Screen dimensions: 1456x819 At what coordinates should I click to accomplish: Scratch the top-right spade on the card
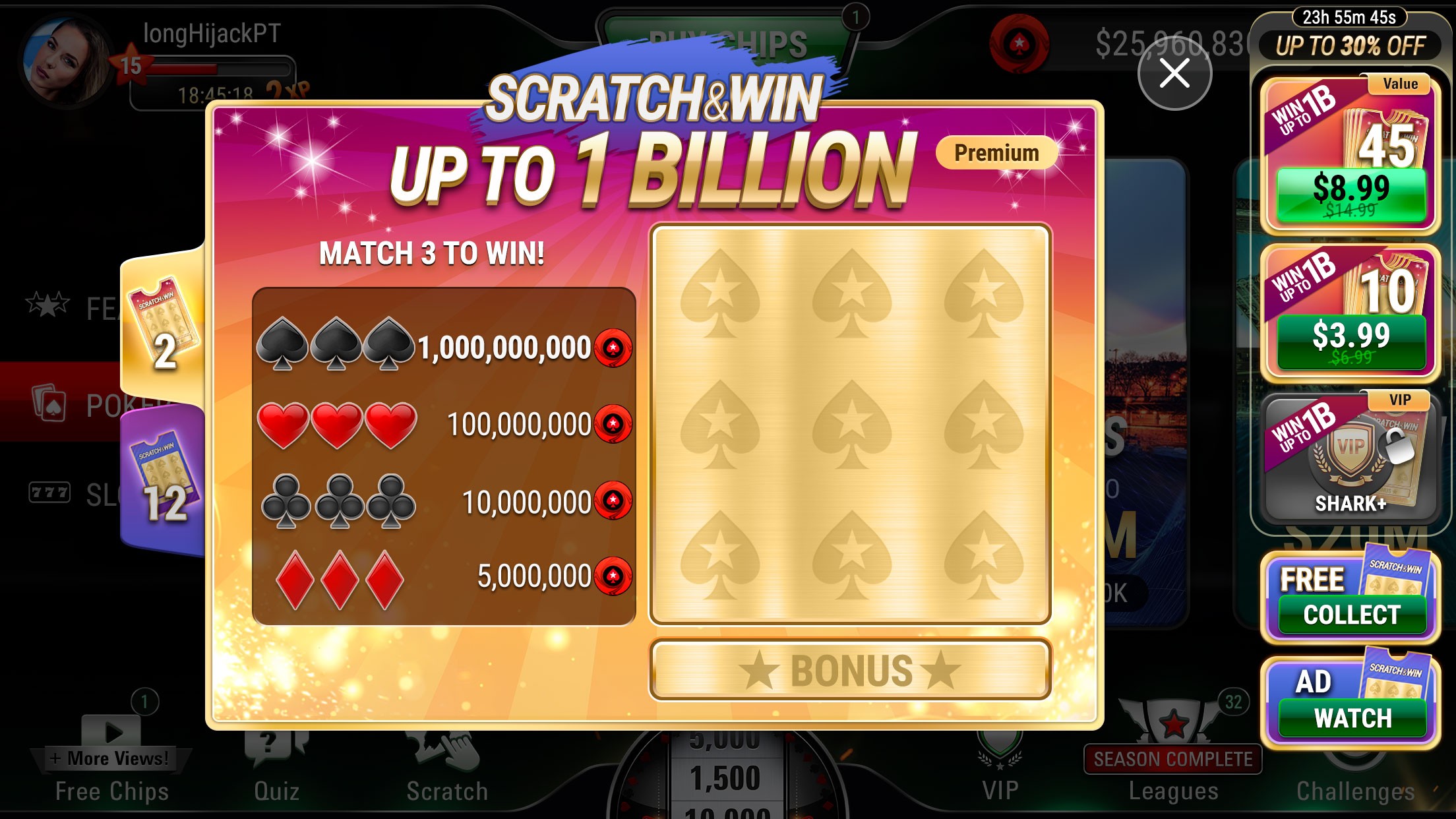tap(983, 293)
